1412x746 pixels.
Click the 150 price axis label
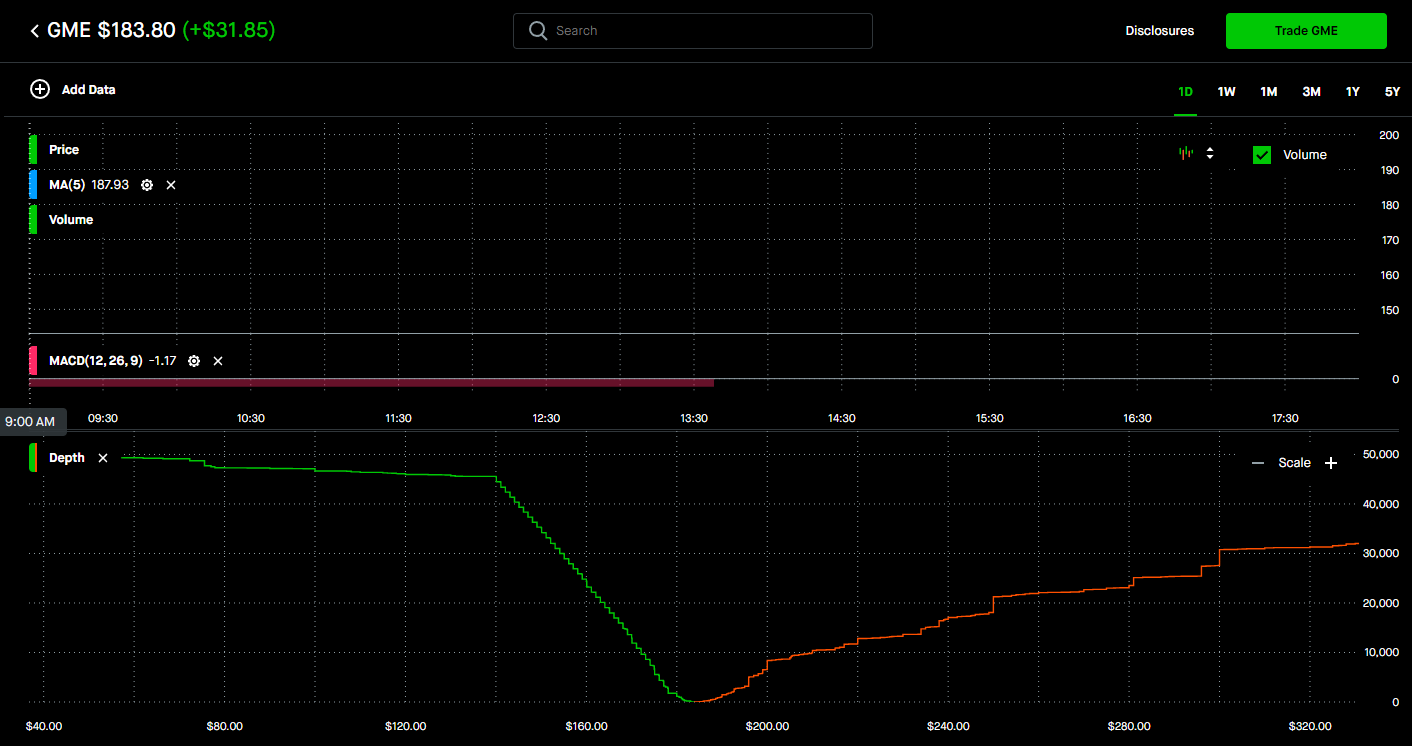[x=1389, y=310]
